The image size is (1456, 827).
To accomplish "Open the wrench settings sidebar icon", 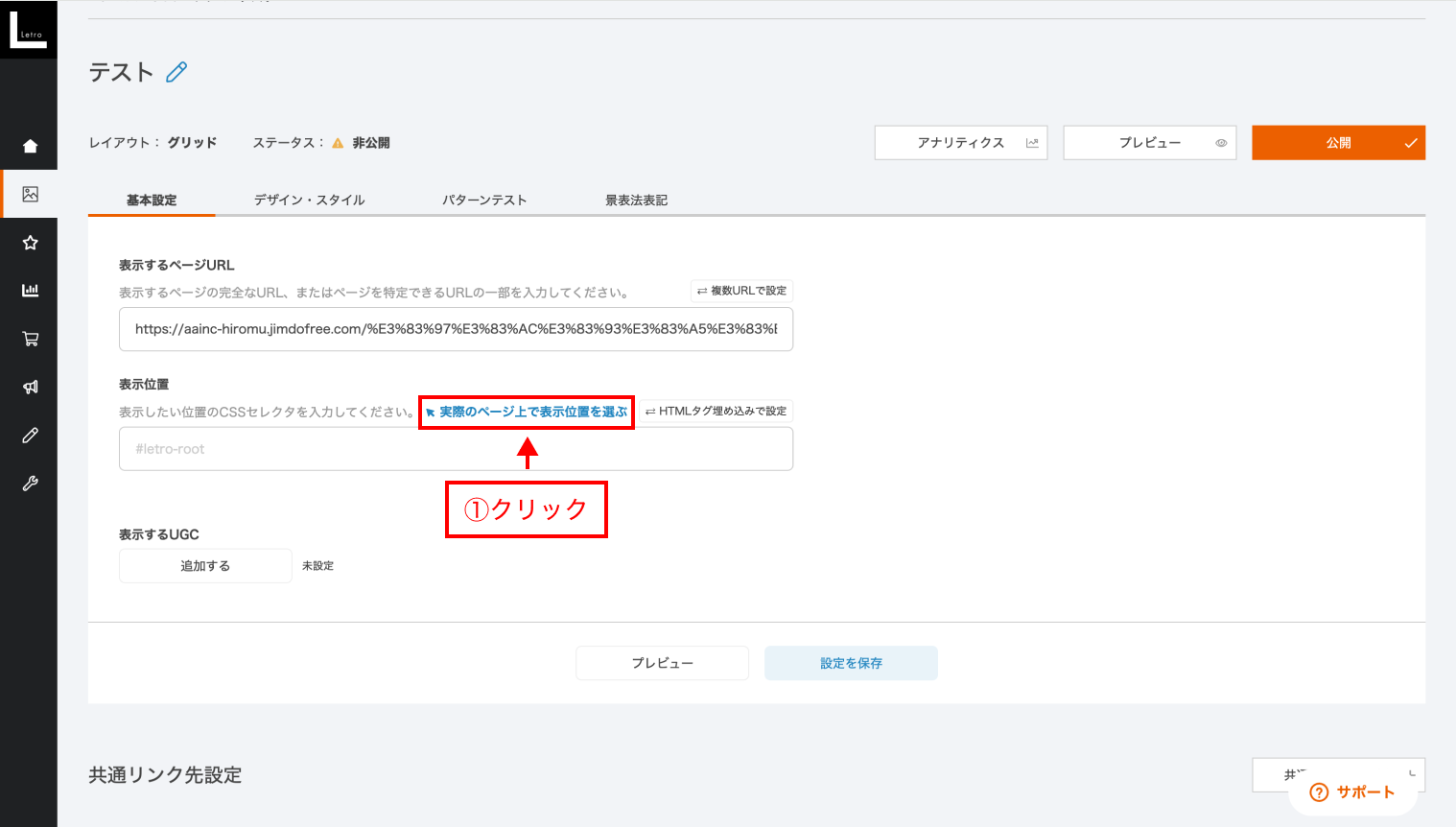I will point(30,484).
